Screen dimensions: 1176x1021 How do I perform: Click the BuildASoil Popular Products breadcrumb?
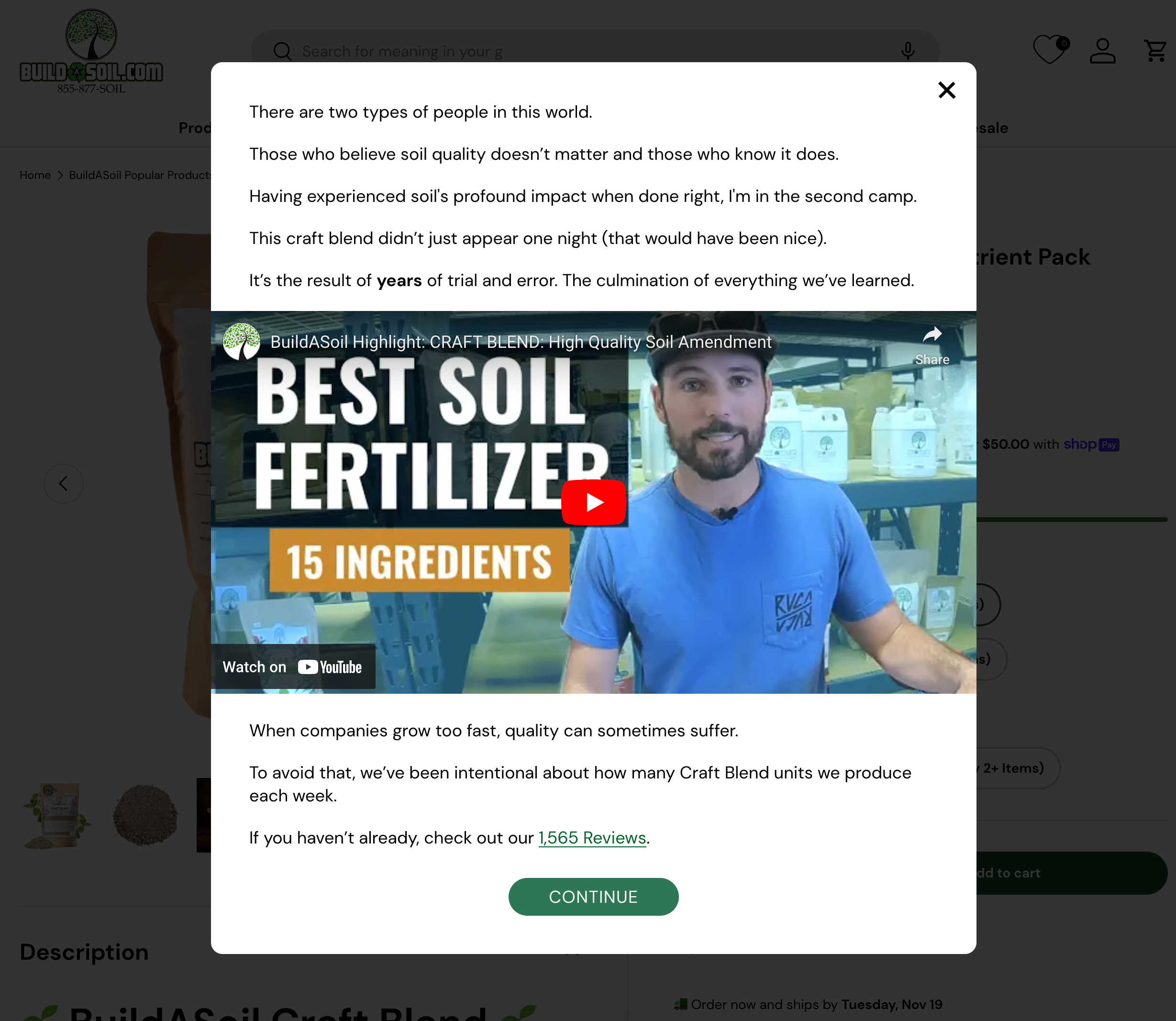[141, 175]
